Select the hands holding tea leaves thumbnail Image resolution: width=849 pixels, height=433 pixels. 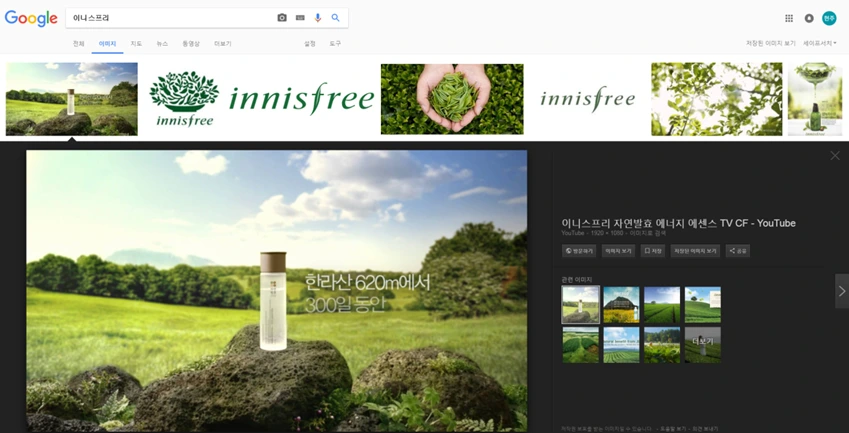[452, 99]
